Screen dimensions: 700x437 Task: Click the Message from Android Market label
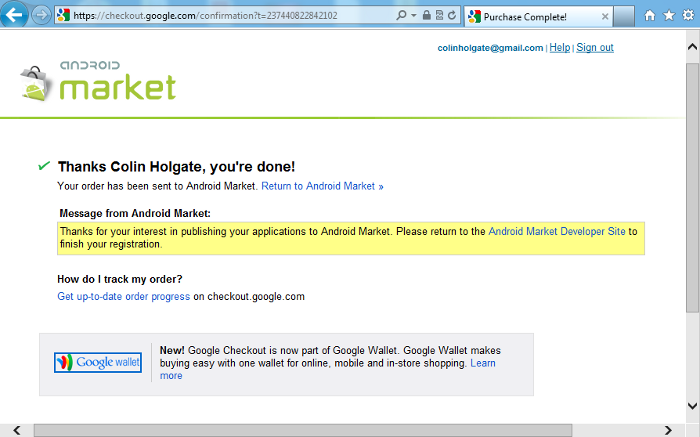[135, 213]
